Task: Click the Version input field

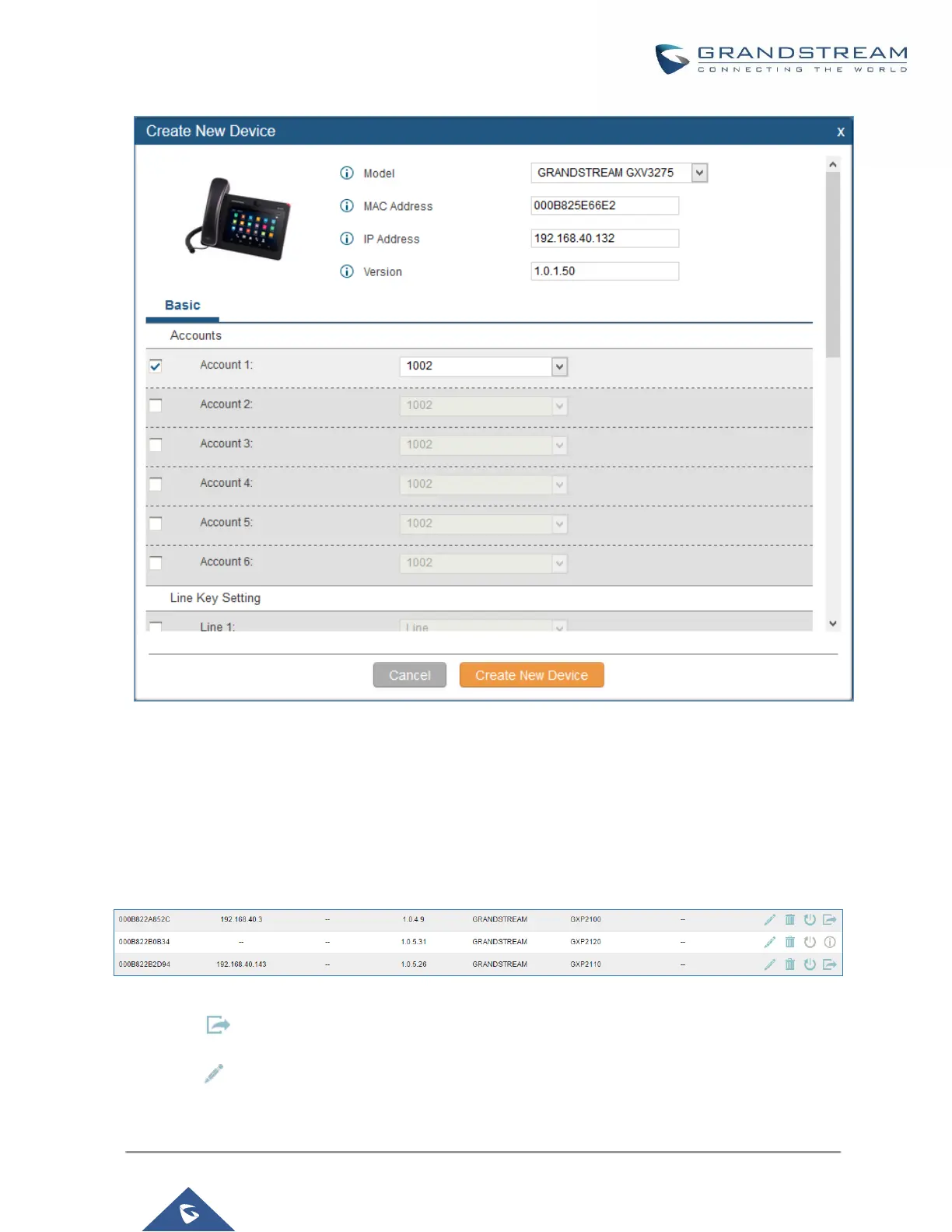Action: [x=605, y=271]
